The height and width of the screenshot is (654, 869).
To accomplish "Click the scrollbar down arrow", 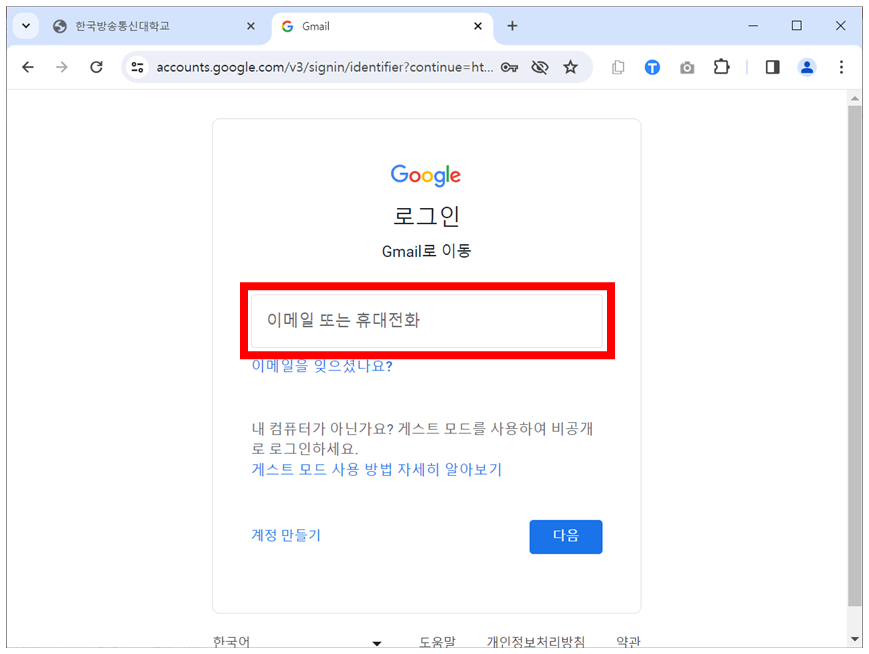I will click(x=855, y=640).
